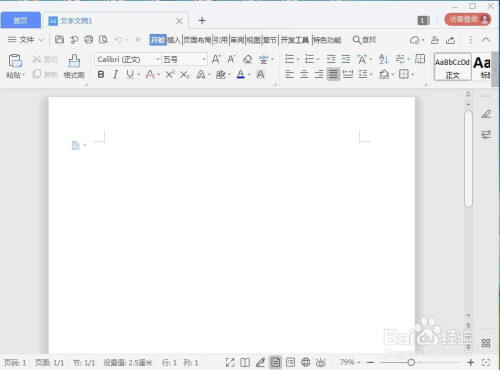The image size is (500, 370).
Task: Switch to the 页面布局 ribbon tab
Action: click(197, 40)
